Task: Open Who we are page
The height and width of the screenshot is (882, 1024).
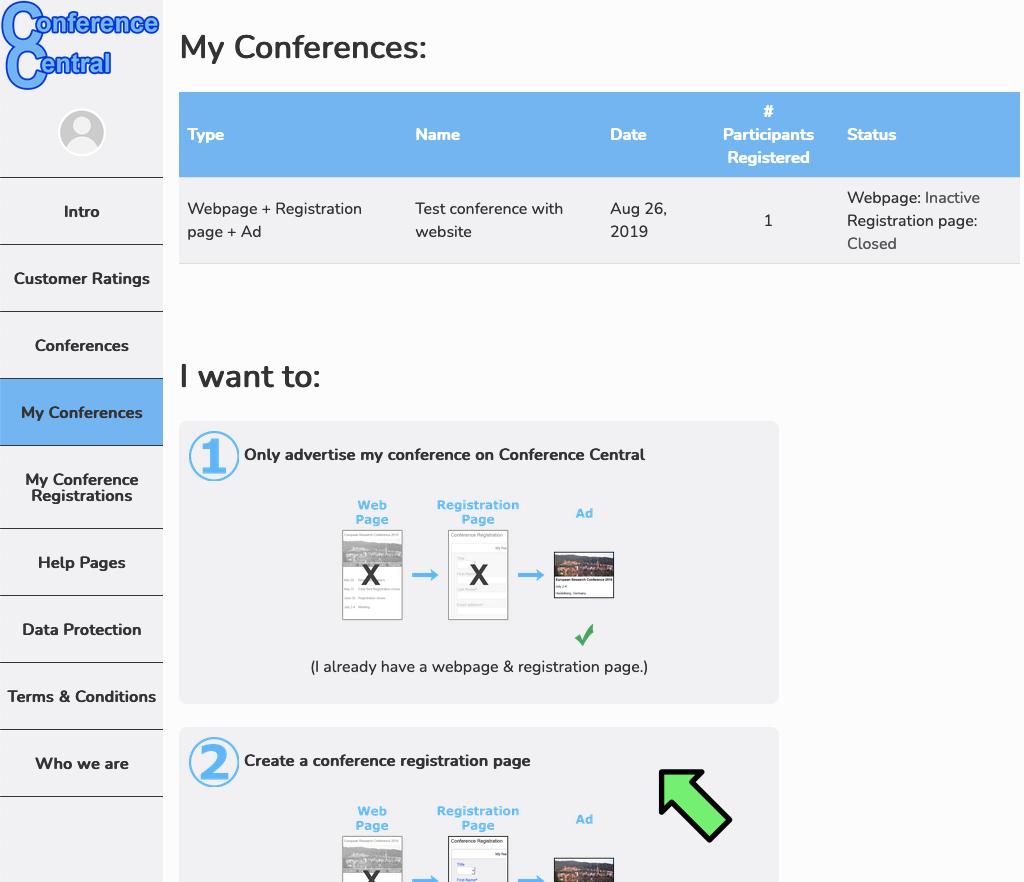Action: click(x=82, y=764)
